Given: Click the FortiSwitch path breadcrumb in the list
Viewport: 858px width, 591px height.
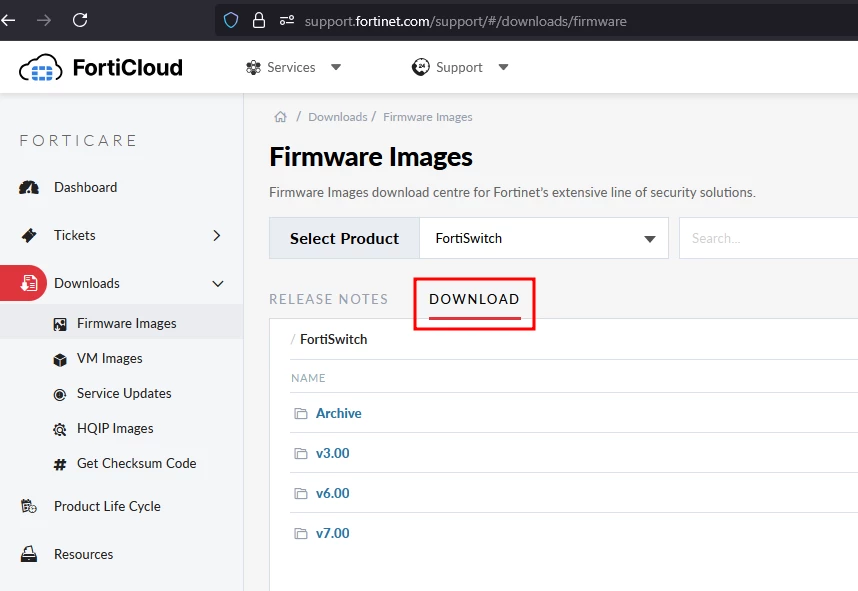Looking at the screenshot, I should point(333,339).
